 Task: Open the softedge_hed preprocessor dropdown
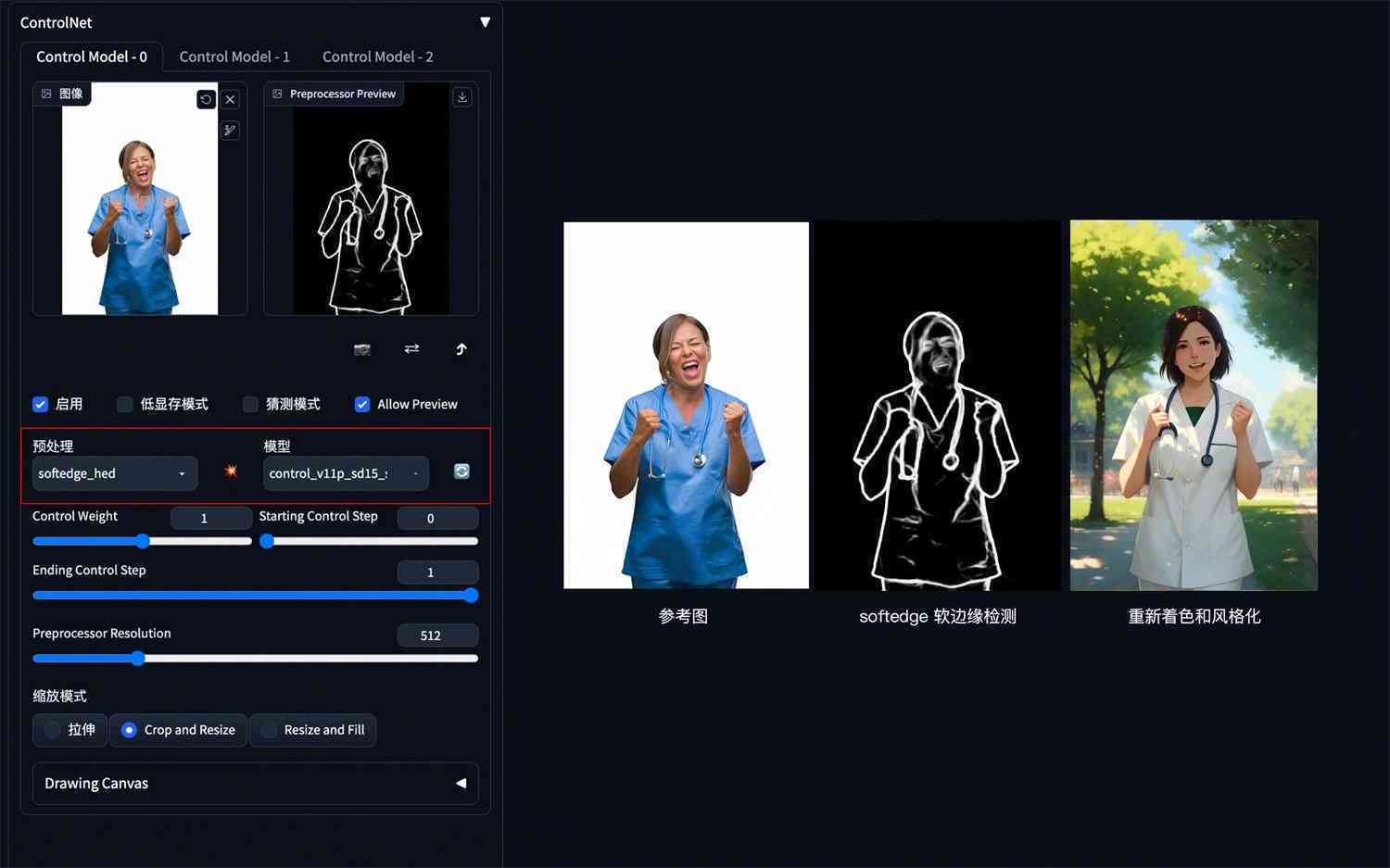pos(114,473)
